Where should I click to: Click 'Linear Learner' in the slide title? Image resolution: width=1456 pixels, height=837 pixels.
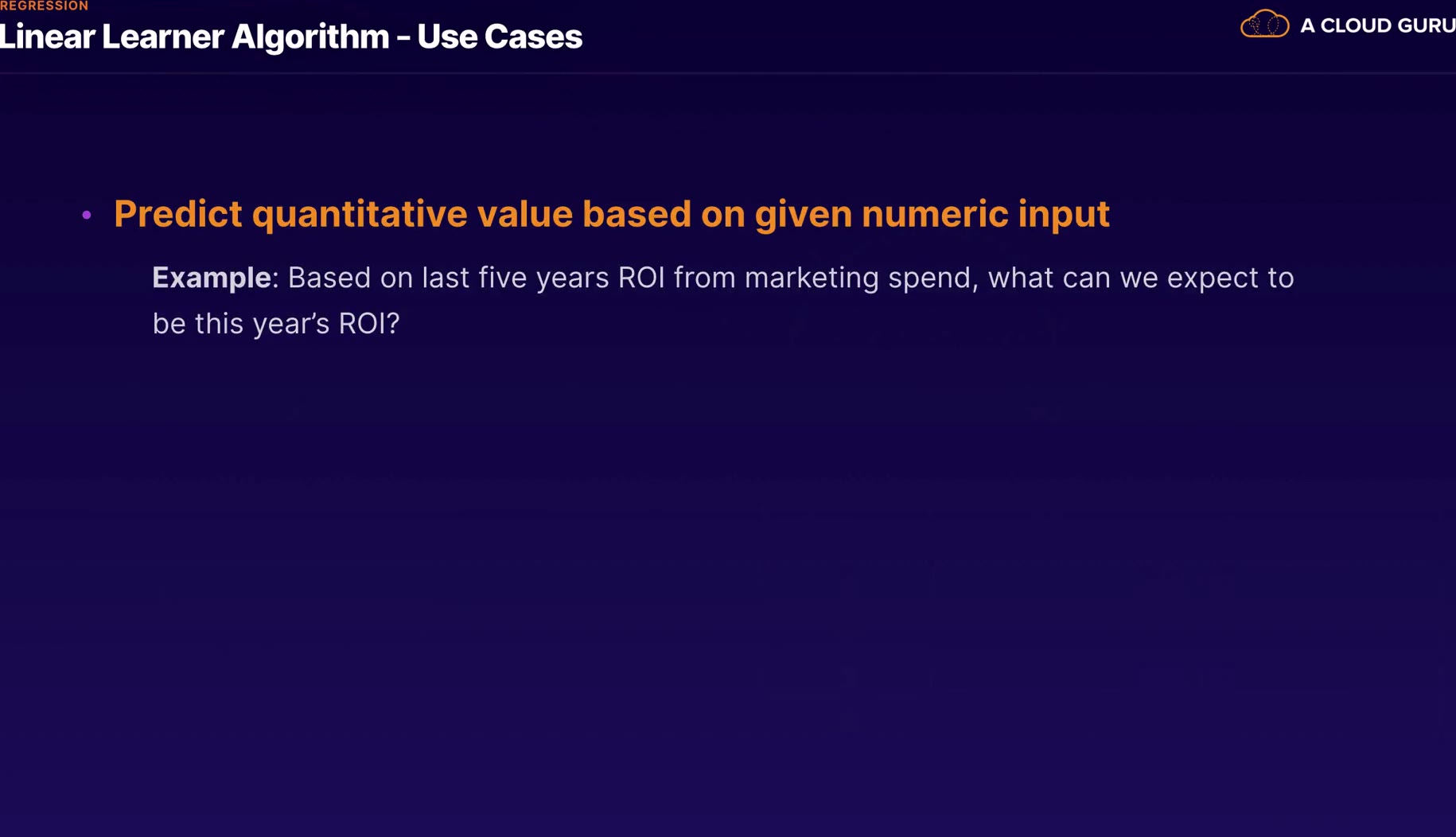111,37
